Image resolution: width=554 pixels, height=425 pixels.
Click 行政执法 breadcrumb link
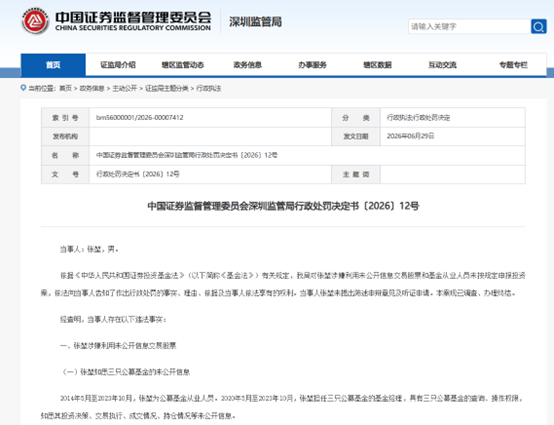point(208,88)
